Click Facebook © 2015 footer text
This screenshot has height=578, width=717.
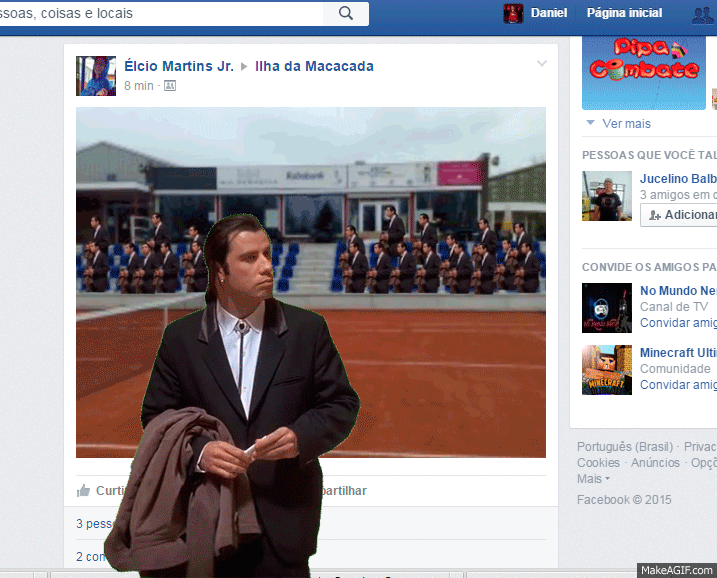point(624,500)
